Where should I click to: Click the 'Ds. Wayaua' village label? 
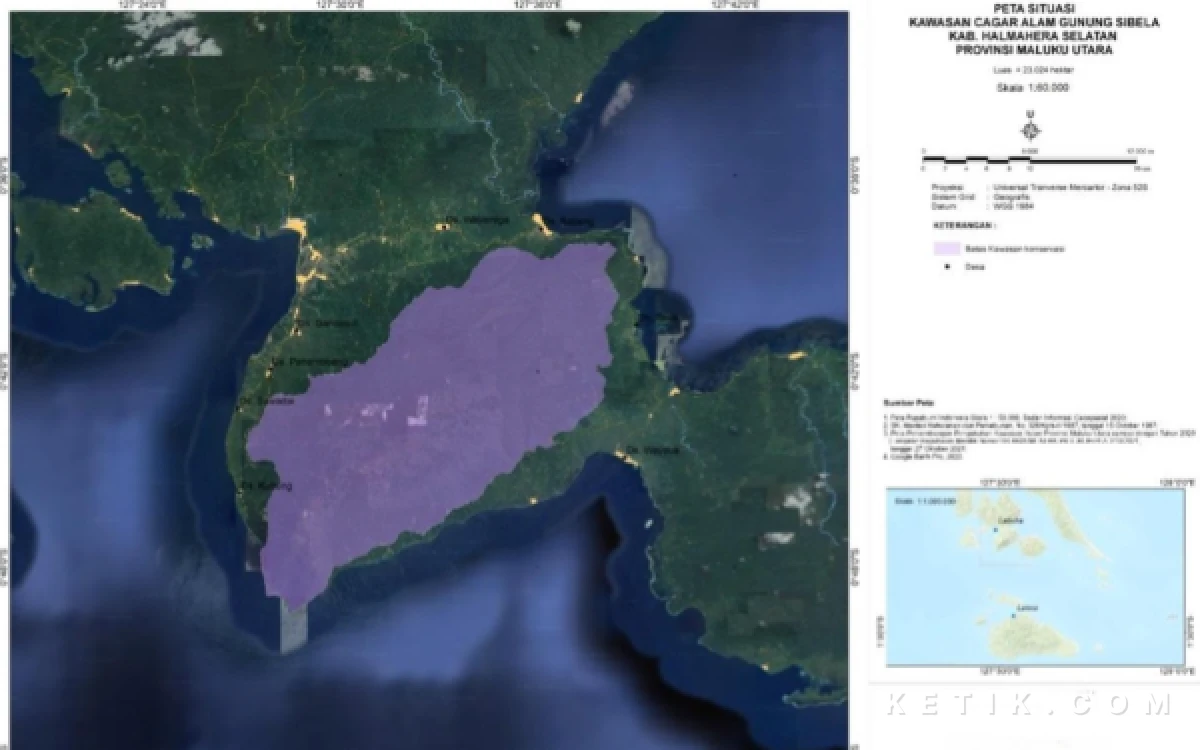655,450
